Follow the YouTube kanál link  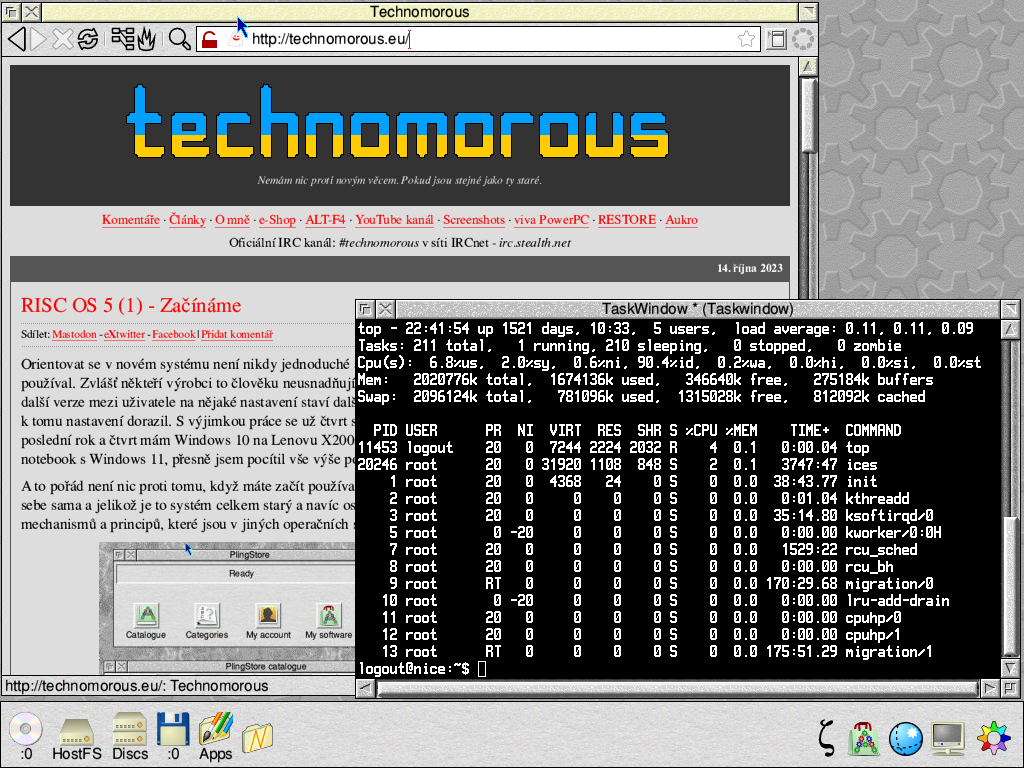[394, 220]
